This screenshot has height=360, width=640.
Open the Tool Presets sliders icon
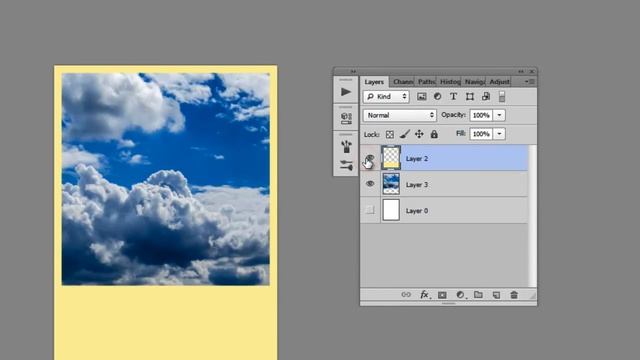coord(346,165)
